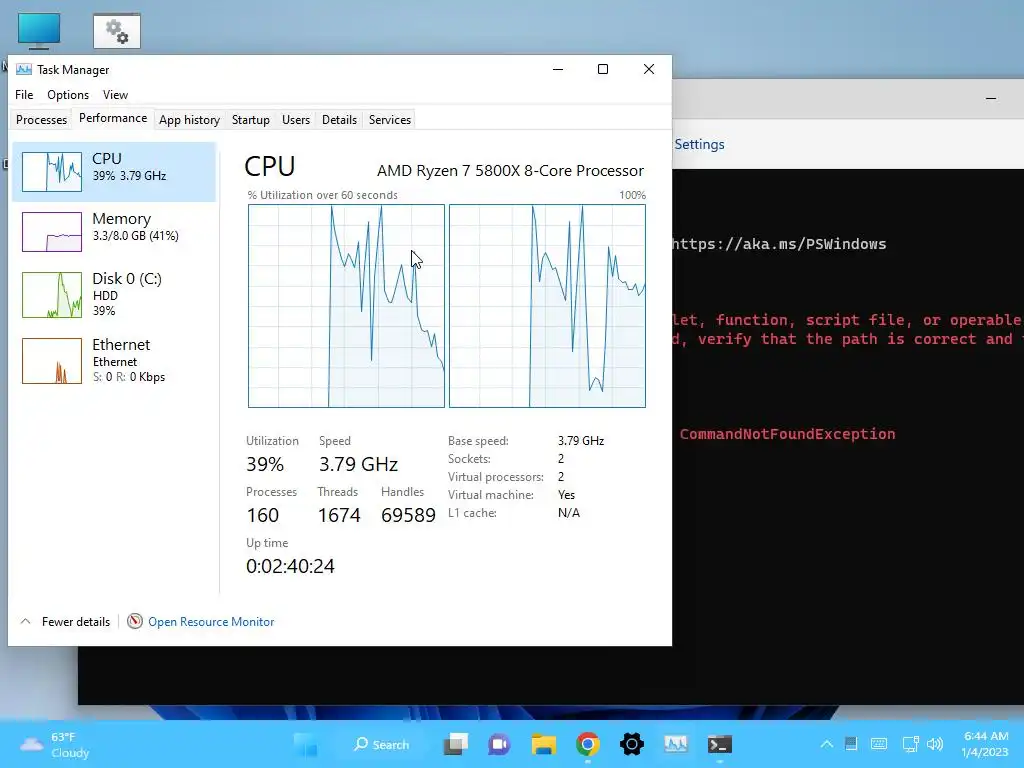This screenshot has height=768, width=1024.
Task: Click the aka.ms/PSWindows URL in the terminal
Action: [779, 244]
